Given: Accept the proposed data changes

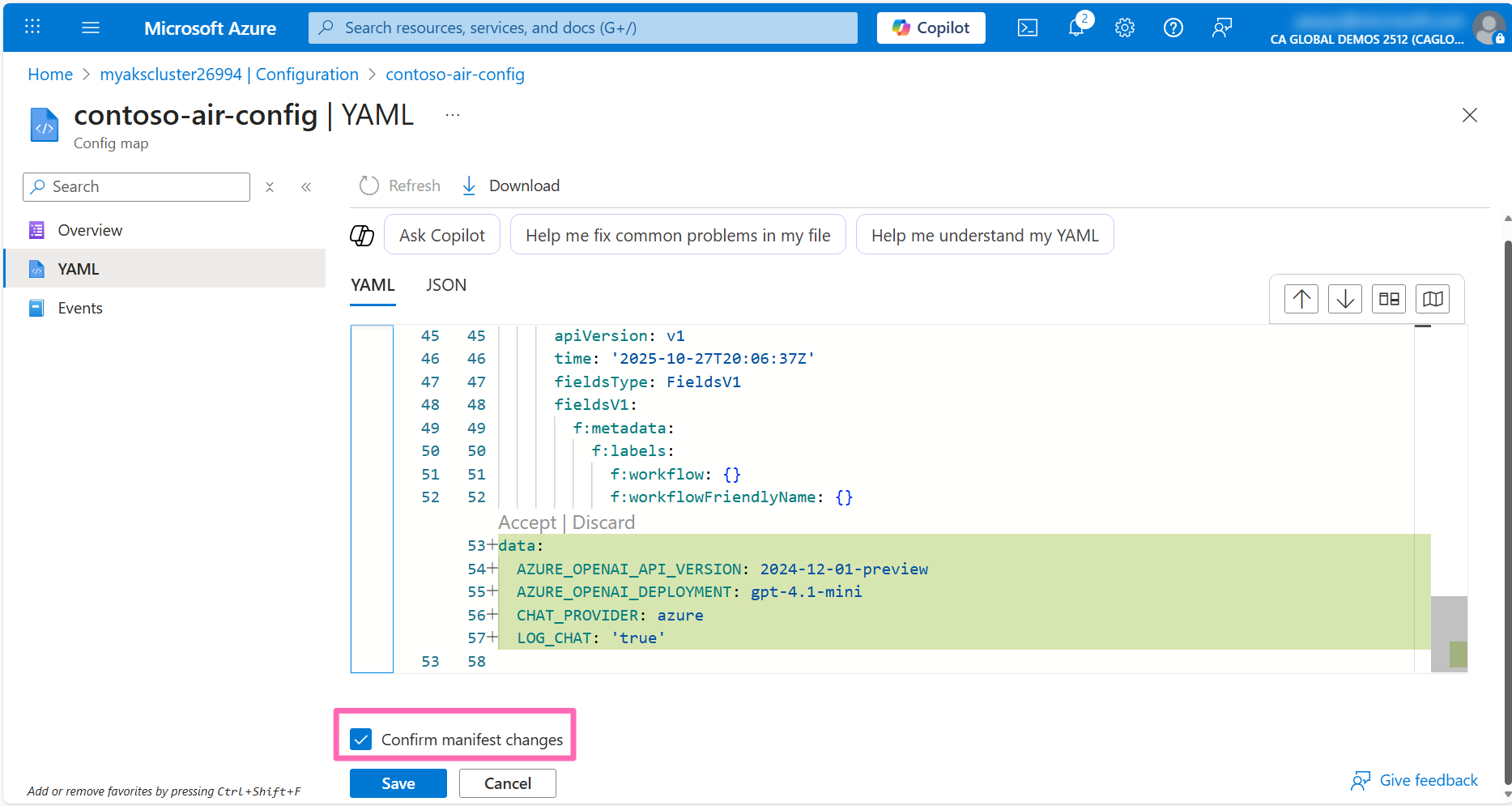Looking at the screenshot, I should click(x=526, y=522).
